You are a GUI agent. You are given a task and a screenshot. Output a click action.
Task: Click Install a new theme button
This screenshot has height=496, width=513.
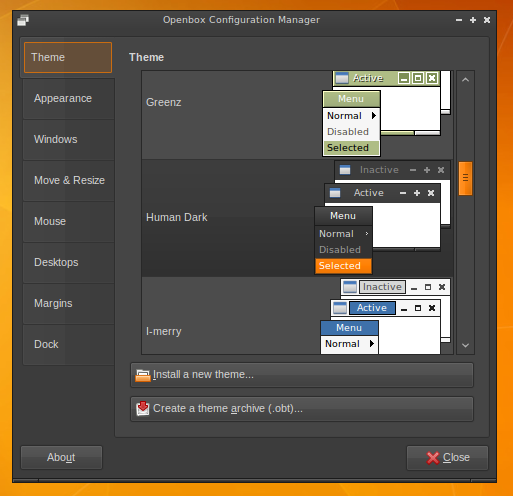click(x=302, y=375)
